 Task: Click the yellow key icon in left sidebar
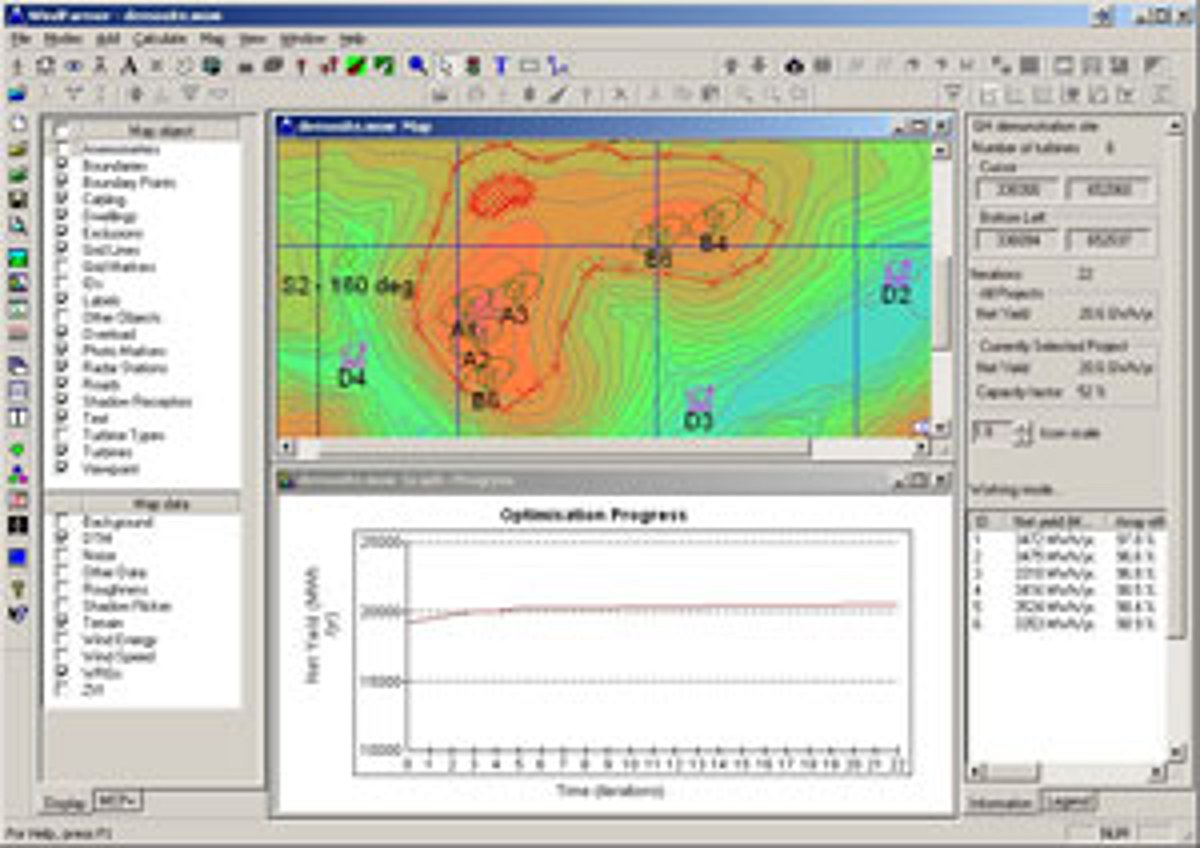[17, 588]
